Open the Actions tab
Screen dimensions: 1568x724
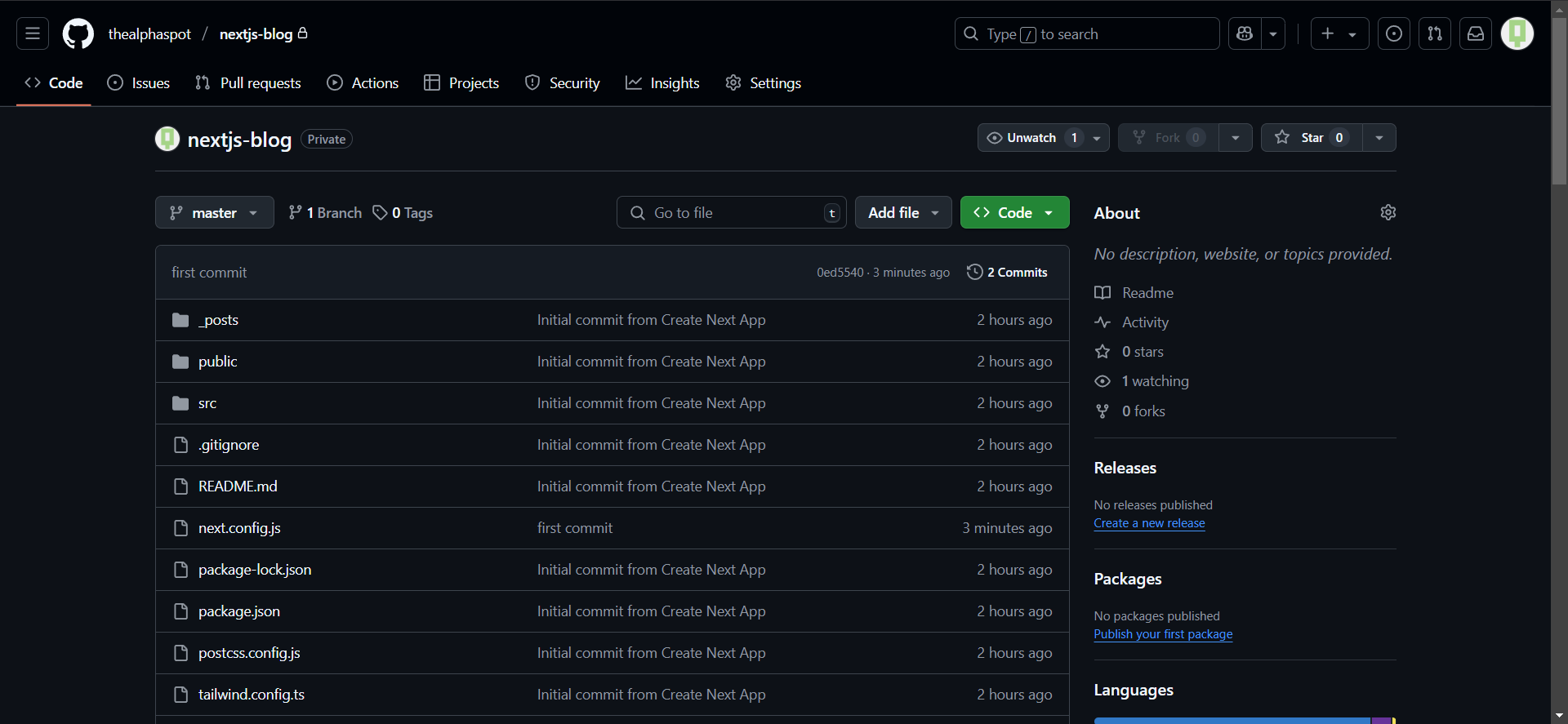coord(363,82)
